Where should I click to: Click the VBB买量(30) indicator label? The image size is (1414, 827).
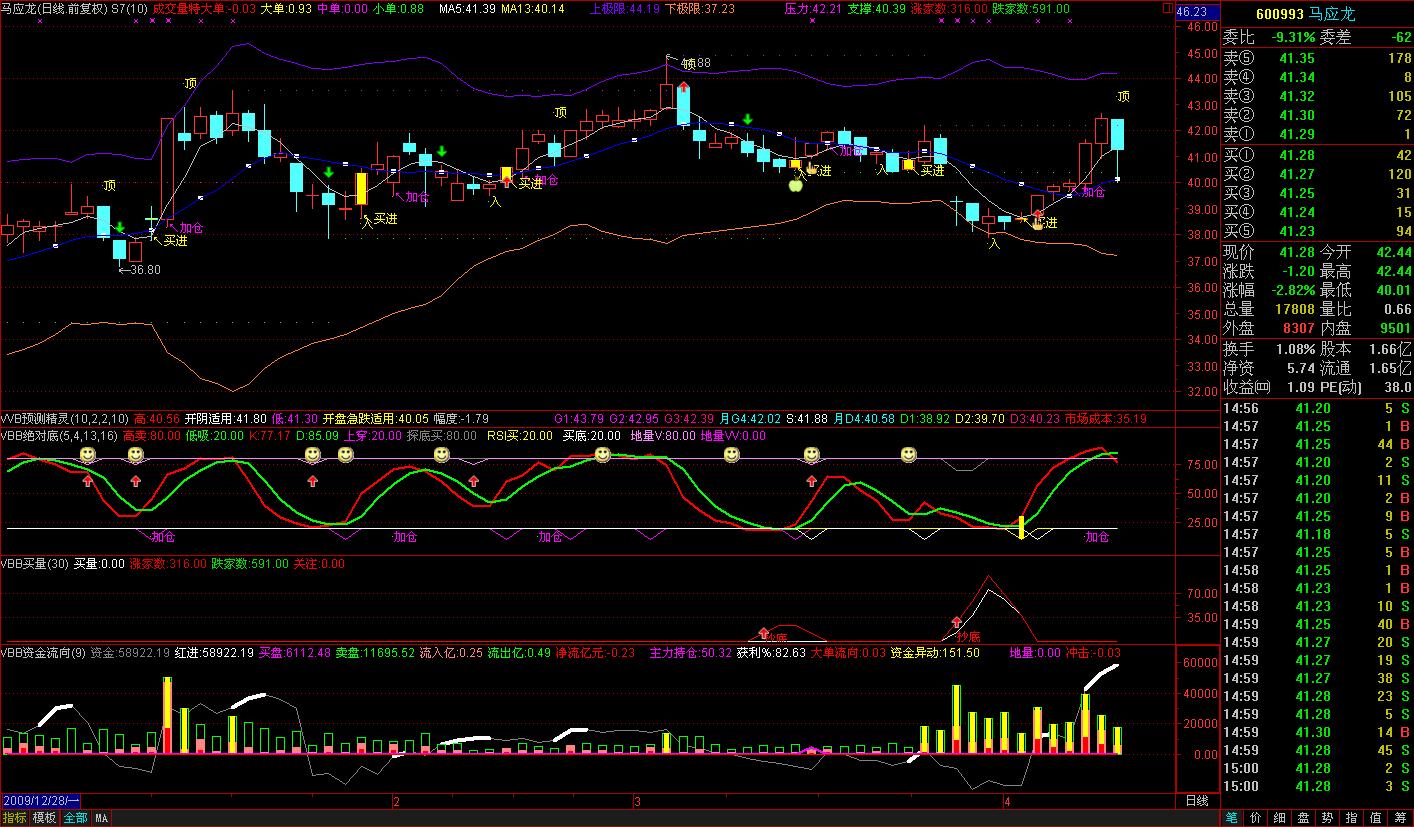(x=34, y=564)
